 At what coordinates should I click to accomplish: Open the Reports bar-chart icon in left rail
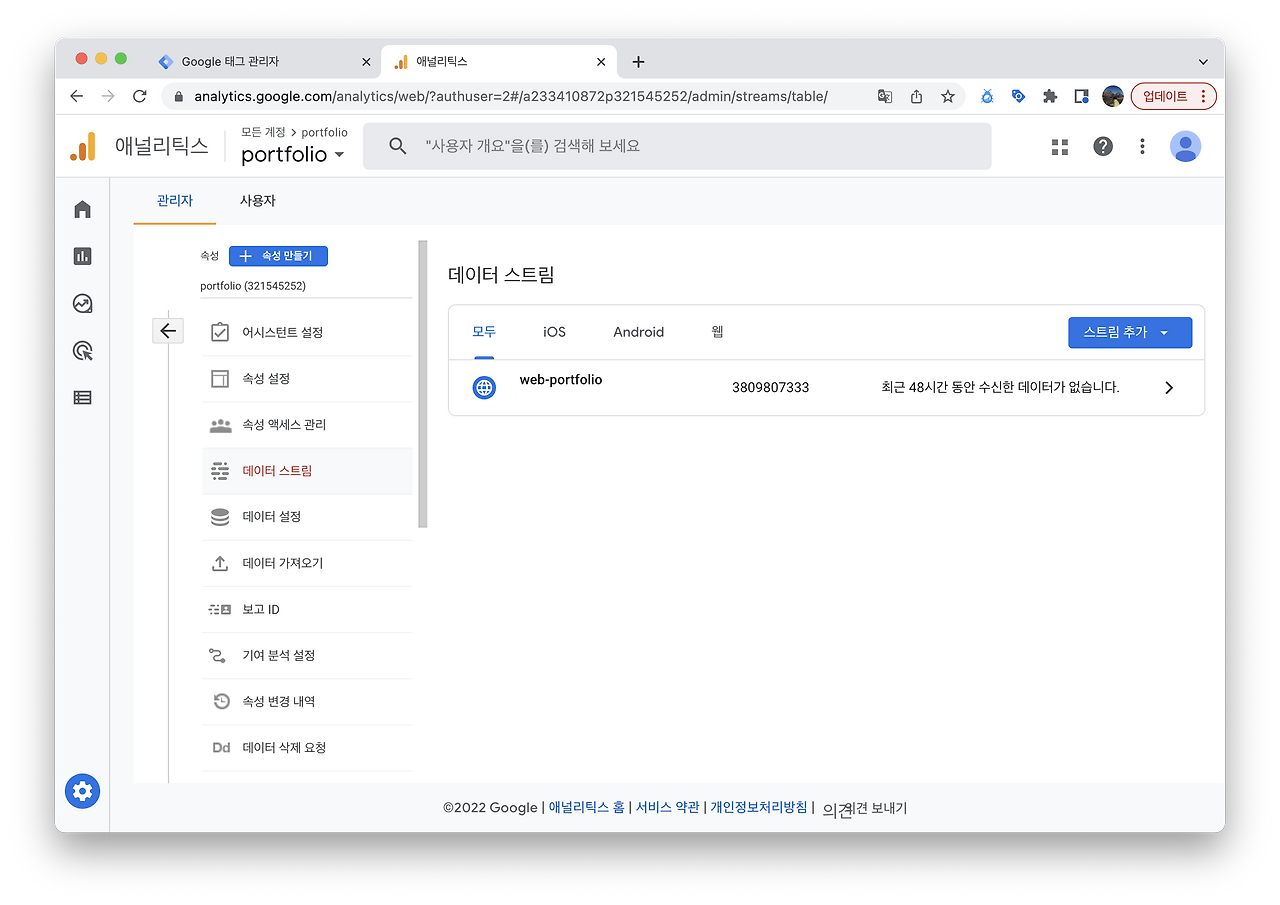pyautogui.click(x=83, y=256)
